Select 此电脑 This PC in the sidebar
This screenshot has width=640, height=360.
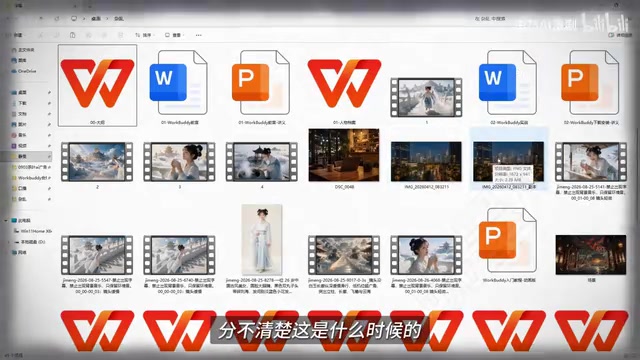click(21, 220)
